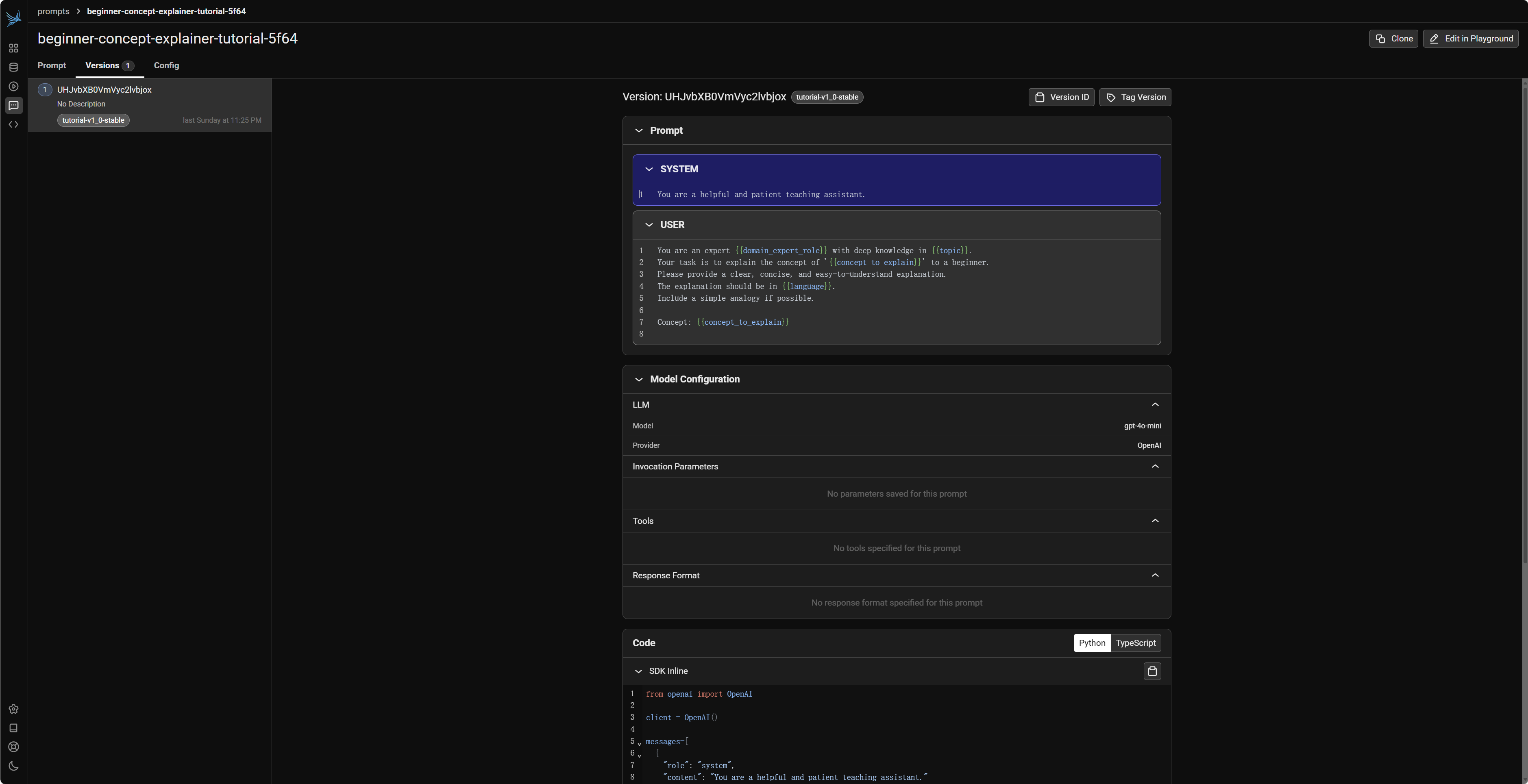Toggle dark theme with the moon icon
Image resolution: width=1528 pixels, height=784 pixels.
[x=14, y=766]
